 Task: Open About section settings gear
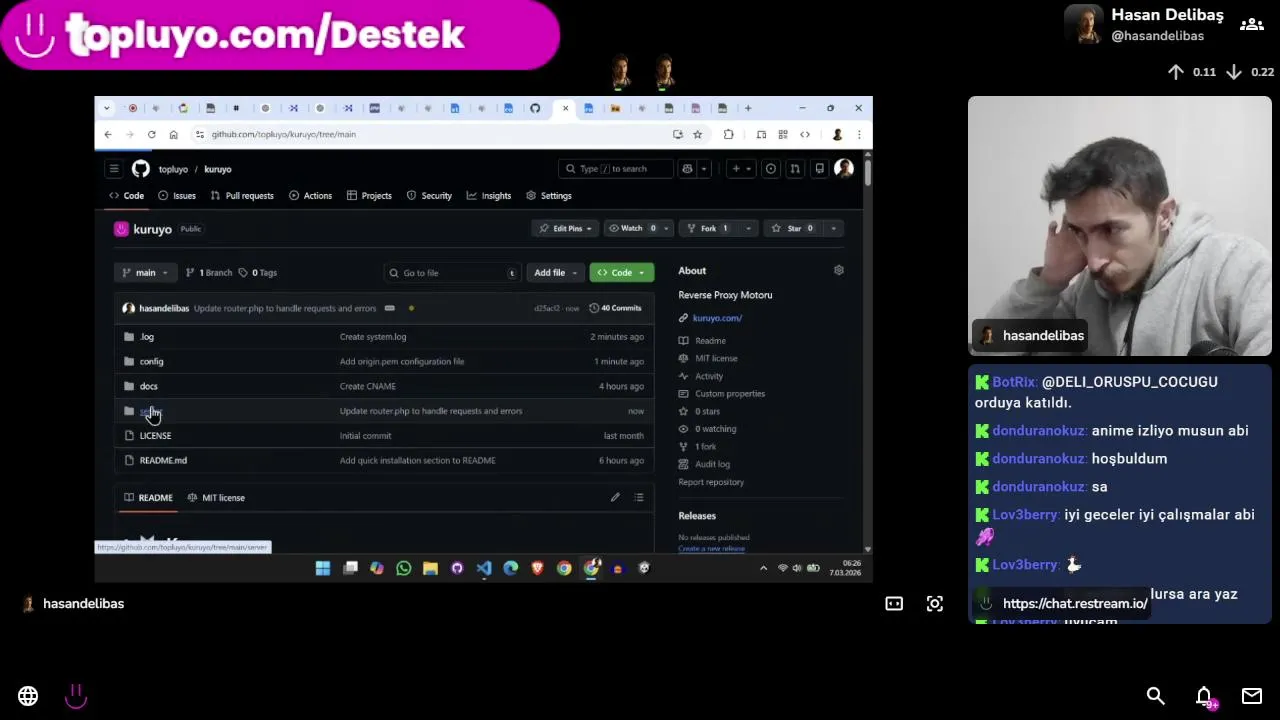[x=839, y=270]
